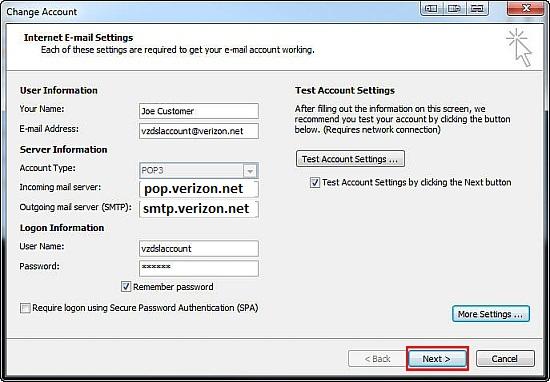The height and width of the screenshot is (382, 550).
Task: Click the title-bar icon with a right-pointing arrow
Action: [x=454, y=8]
